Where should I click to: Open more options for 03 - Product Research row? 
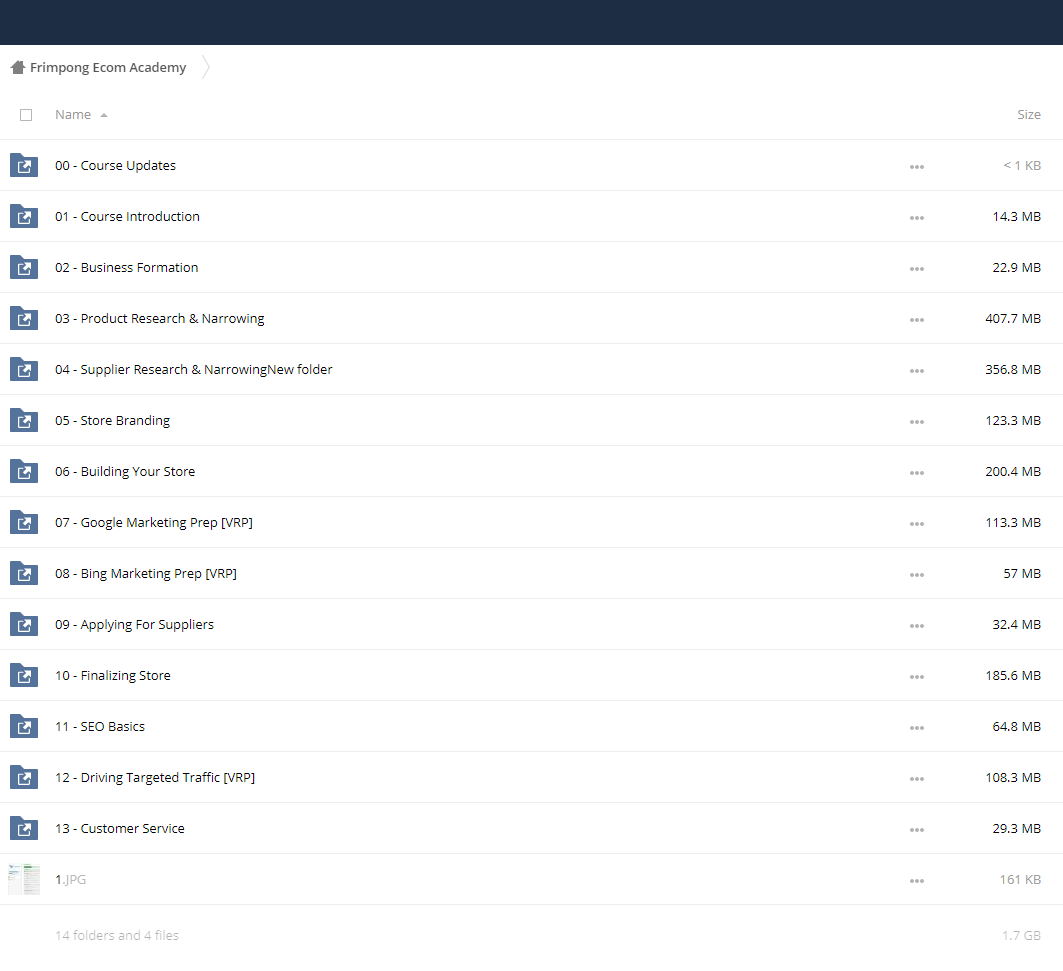pyautogui.click(x=917, y=319)
